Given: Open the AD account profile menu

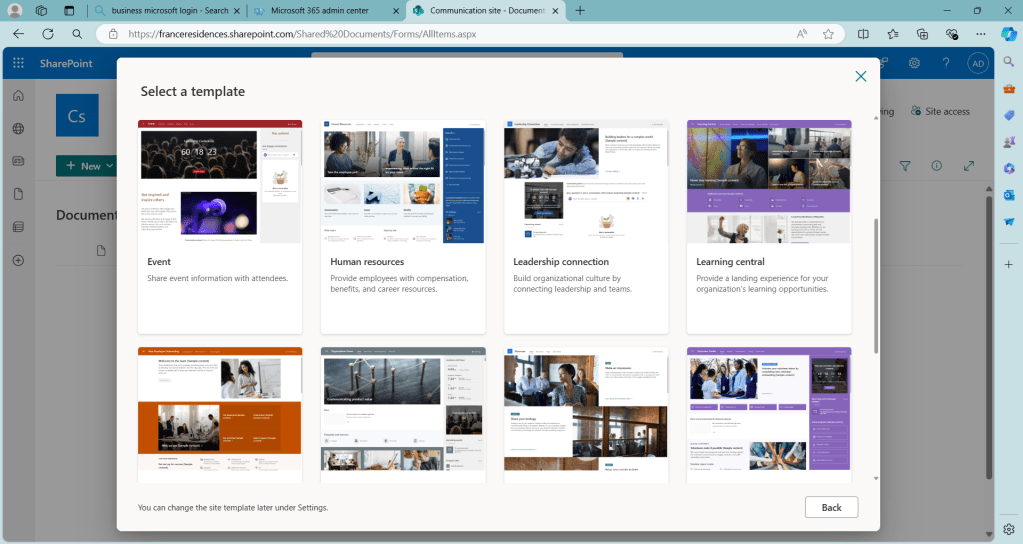Looking at the screenshot, I should (x=977, y=63).
